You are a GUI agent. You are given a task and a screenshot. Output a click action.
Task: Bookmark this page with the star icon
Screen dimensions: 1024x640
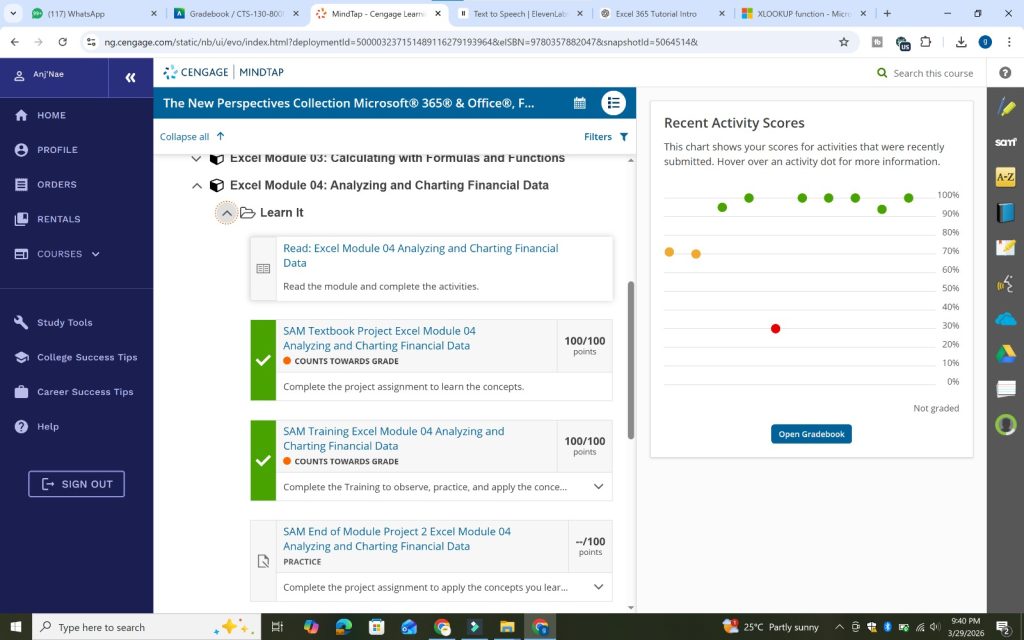[844, 42]
